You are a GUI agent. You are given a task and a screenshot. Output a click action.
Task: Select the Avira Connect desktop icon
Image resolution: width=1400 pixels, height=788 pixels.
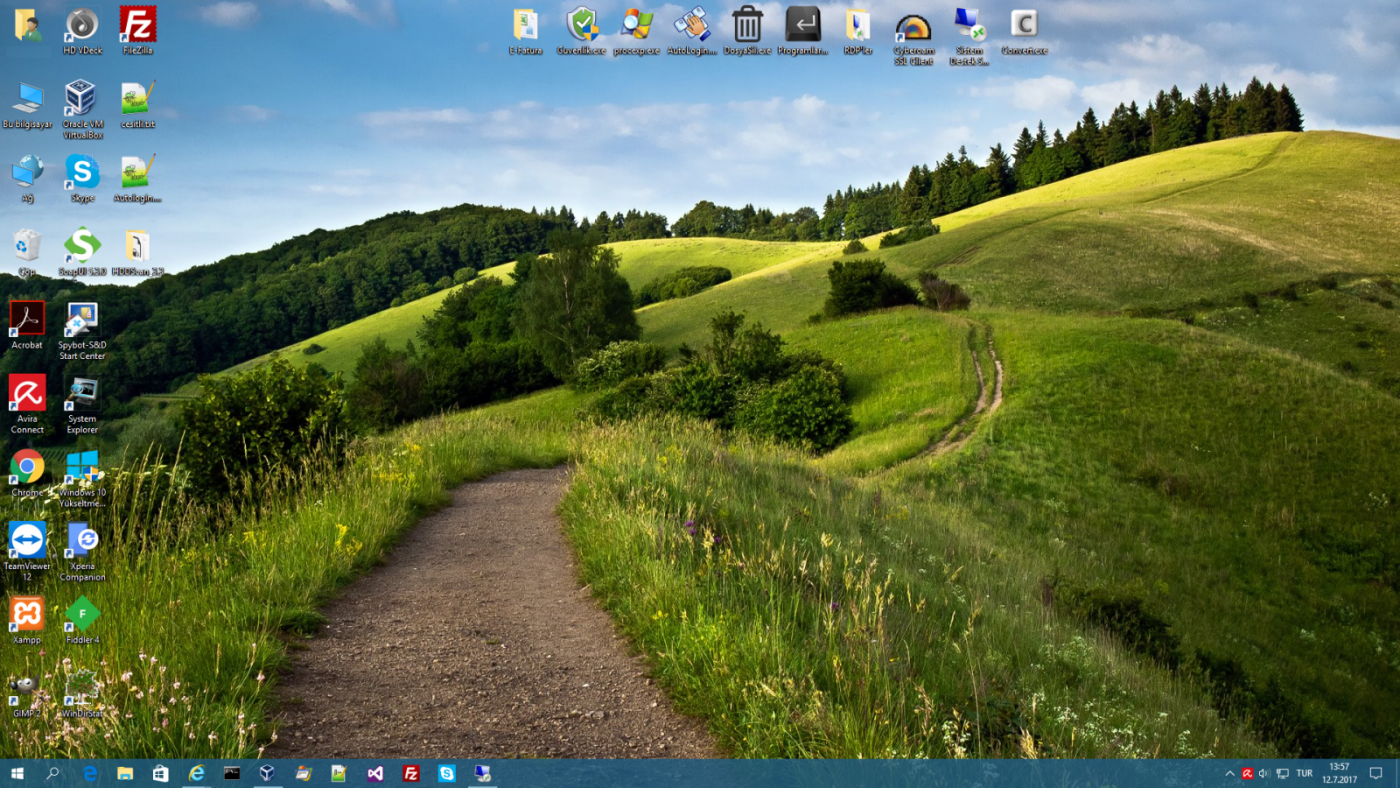27,405
